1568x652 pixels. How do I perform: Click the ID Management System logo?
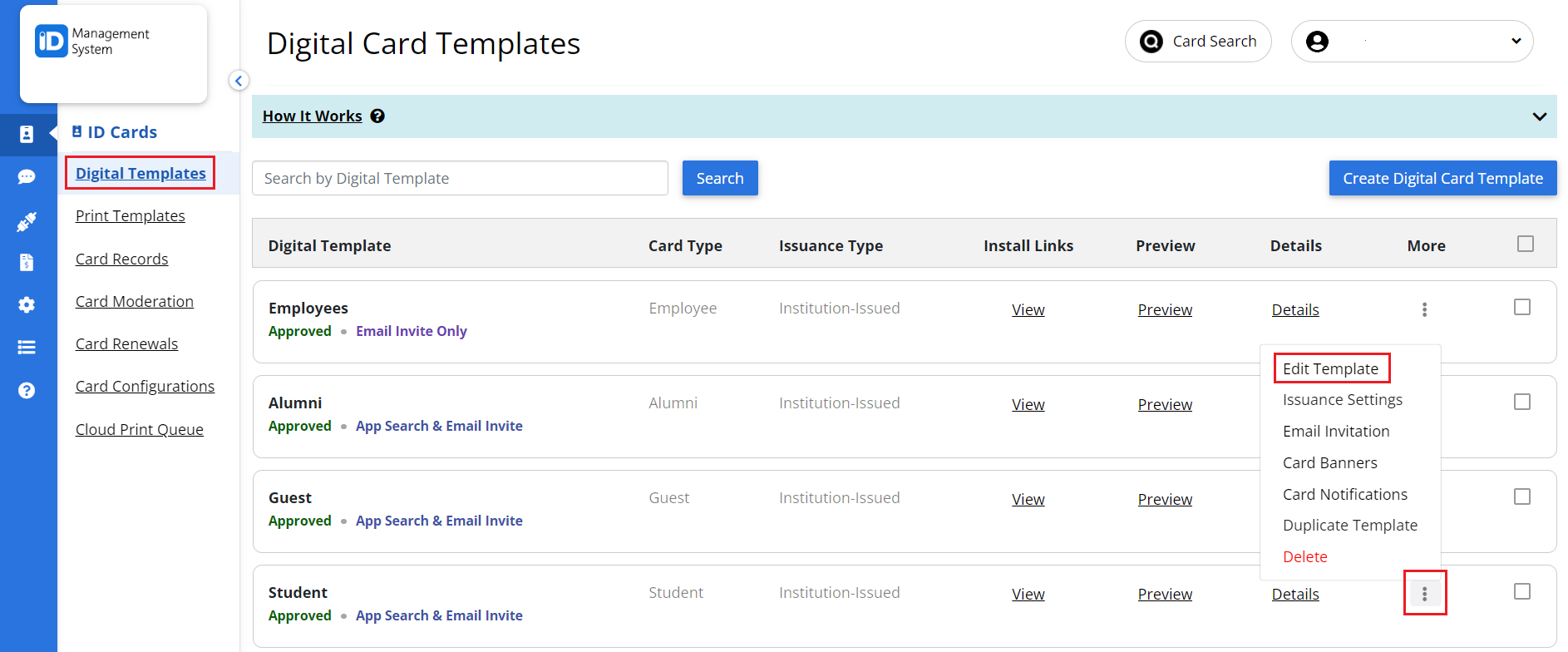(91, 42)
